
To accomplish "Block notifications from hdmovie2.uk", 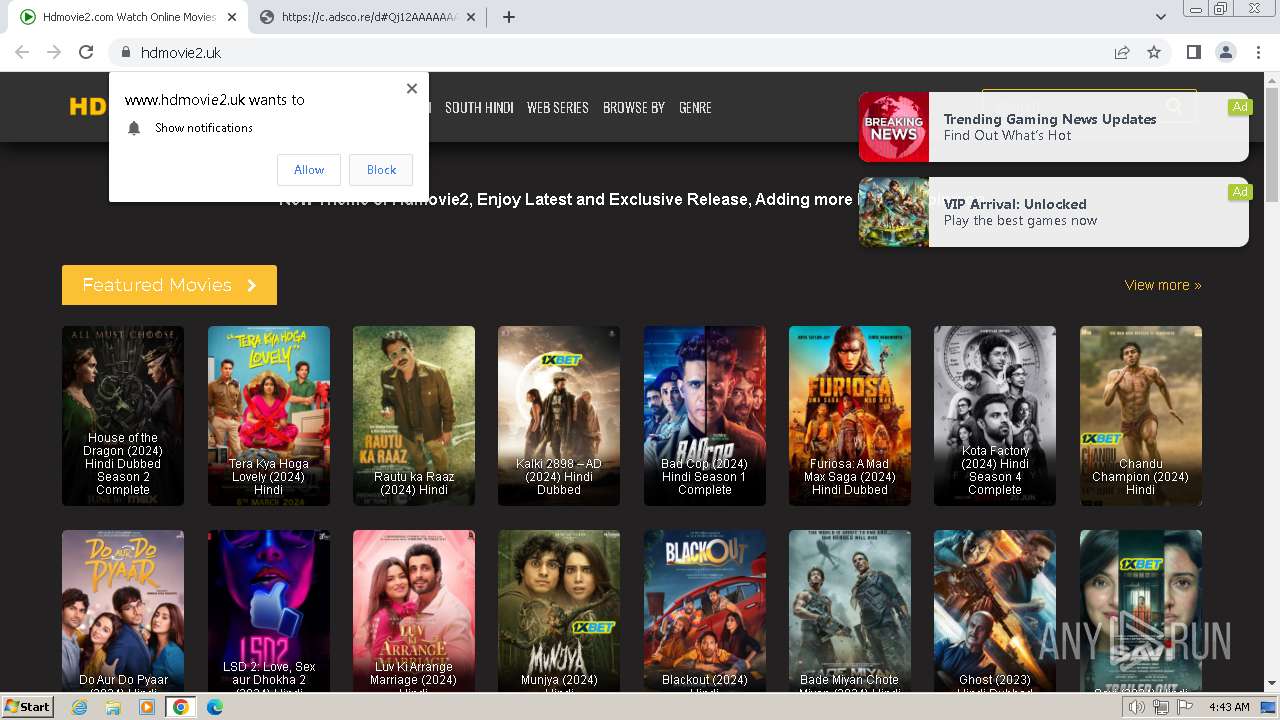I will pyautogui.click(x=381, y=170).
